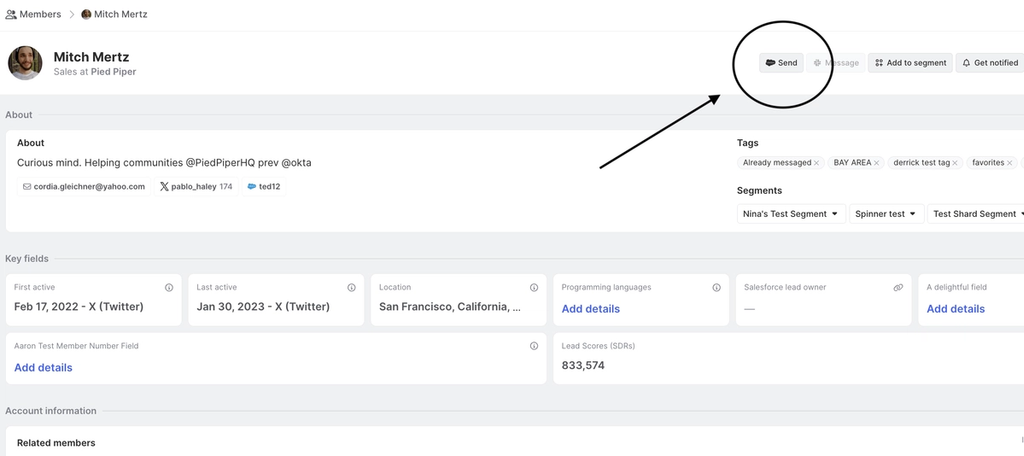This screenshot has height=456, width=1024.
Task: Click the Salesforce Send button
Action: (x=781, y=63)
